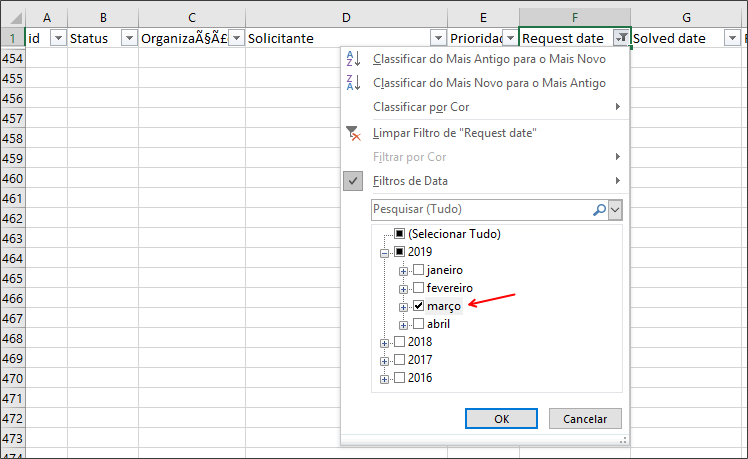Open the Solved date column filter dropdown
The height and width of the screenshot is (459, 748).
pyautogui.click(x=732, y=38)
